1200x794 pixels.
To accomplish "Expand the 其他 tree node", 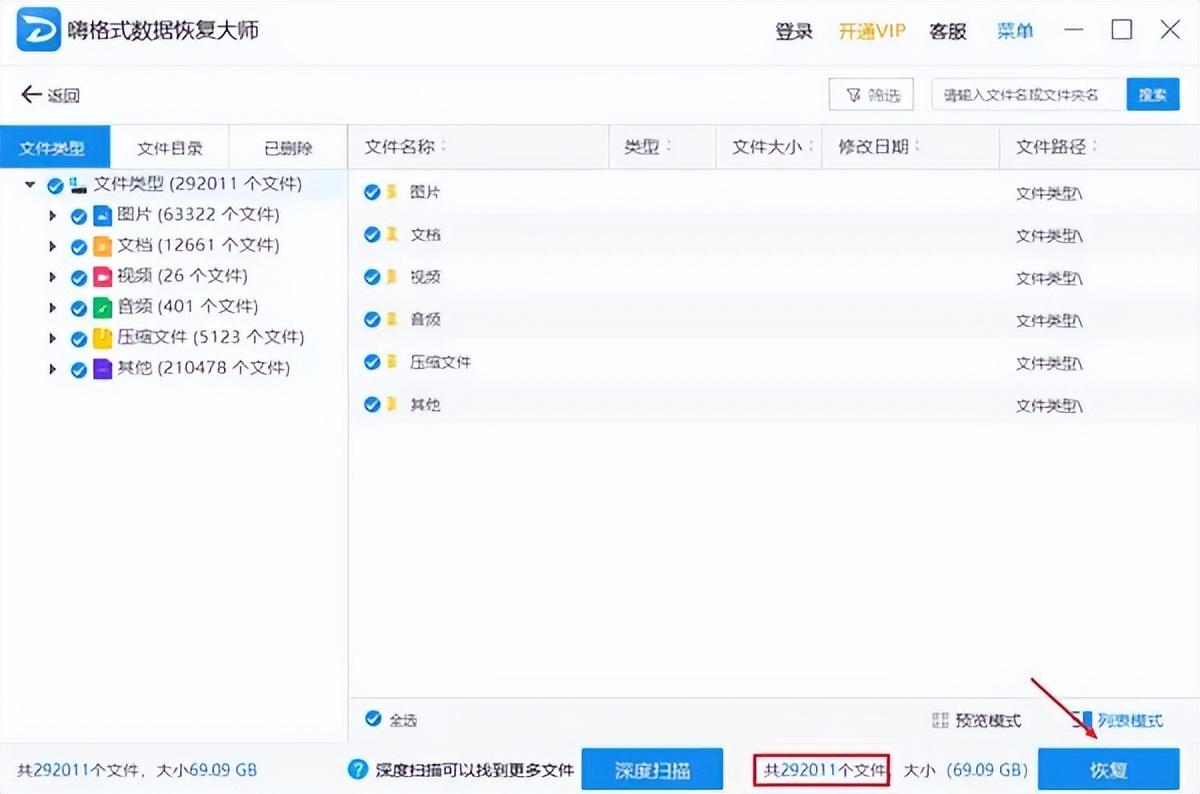I will pos(53,369).
